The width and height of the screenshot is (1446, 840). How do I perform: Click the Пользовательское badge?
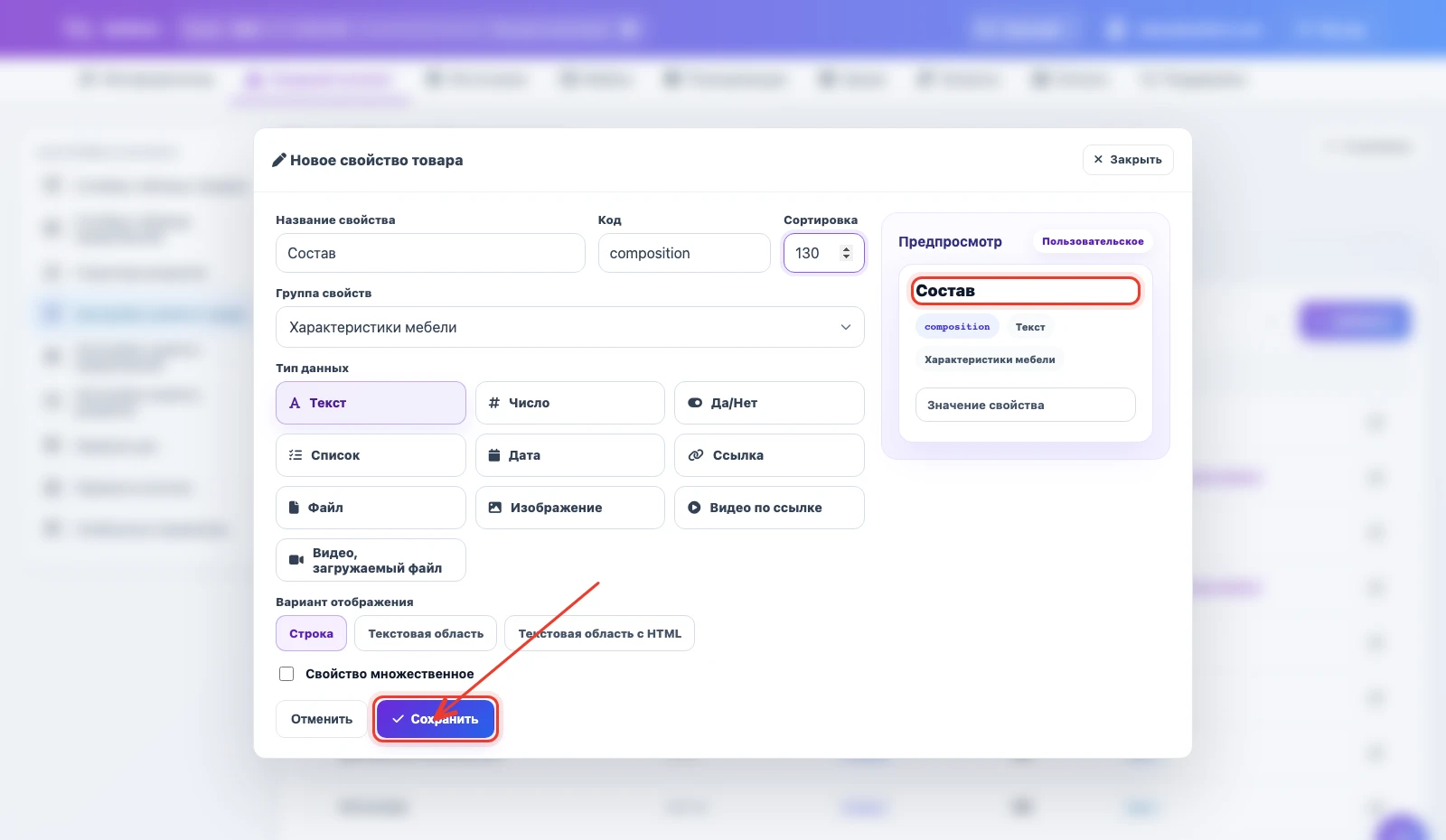pos(1093,241)
